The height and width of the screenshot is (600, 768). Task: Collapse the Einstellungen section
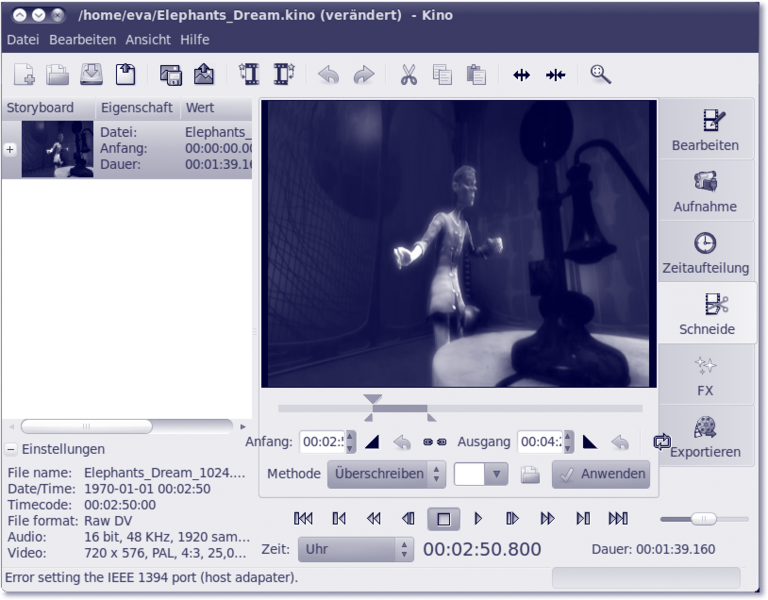(x=11, y=450)
